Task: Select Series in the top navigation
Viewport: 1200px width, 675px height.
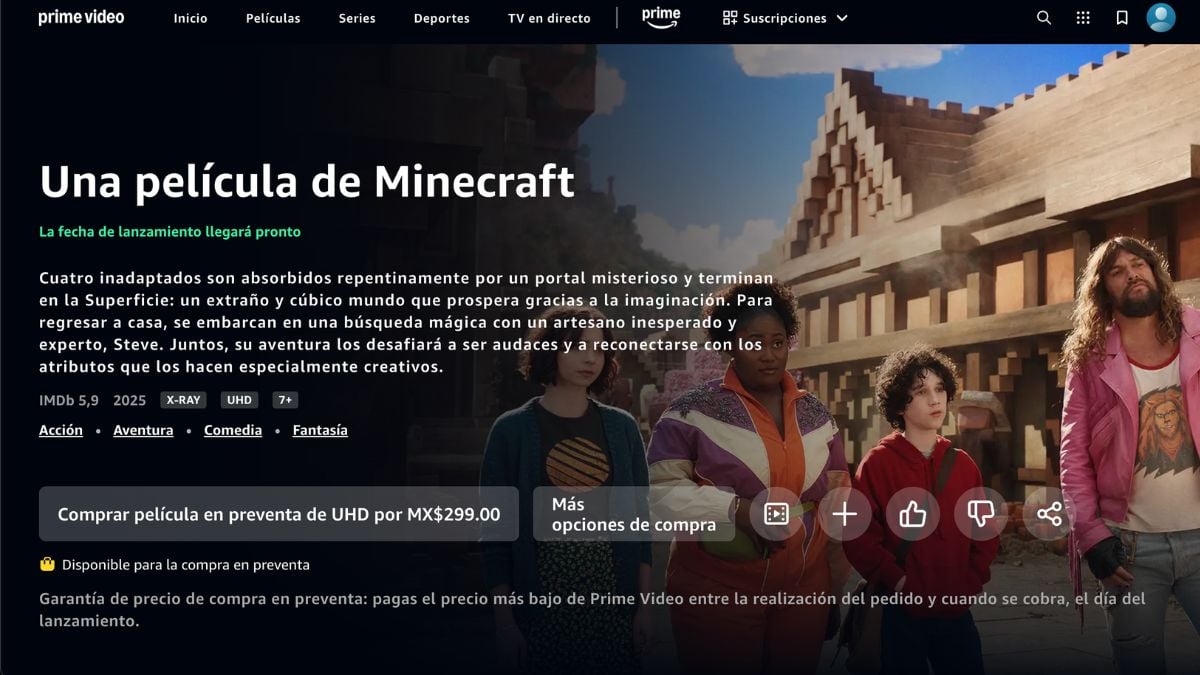Action: coord(357,18)
